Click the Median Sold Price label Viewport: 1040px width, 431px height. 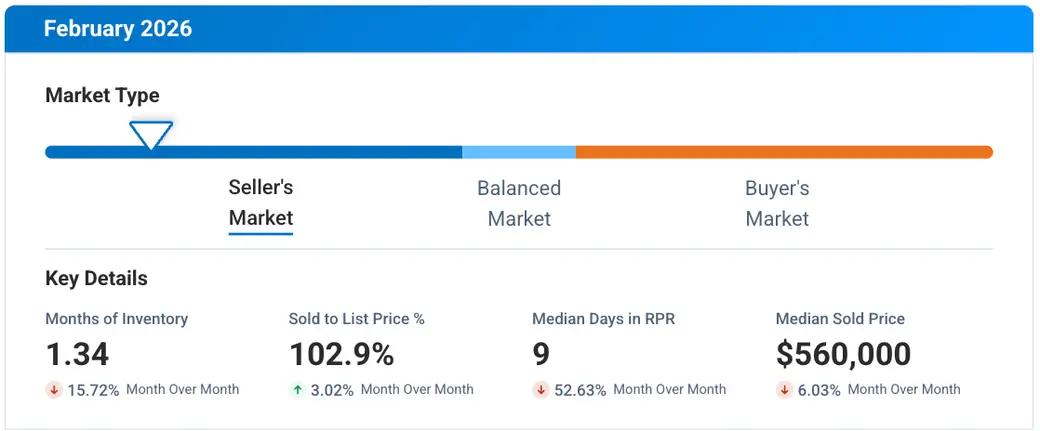click(x=840, y=319)
